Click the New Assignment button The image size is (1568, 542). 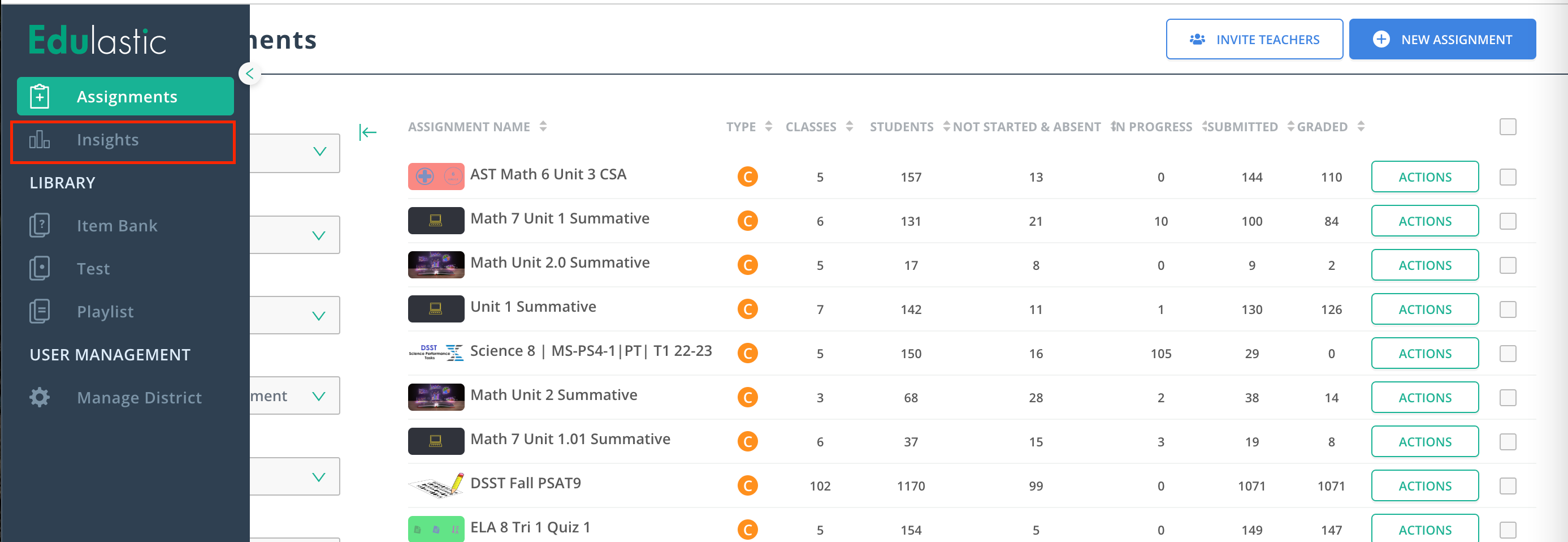pyautogui.click(x=1442, y=40)
